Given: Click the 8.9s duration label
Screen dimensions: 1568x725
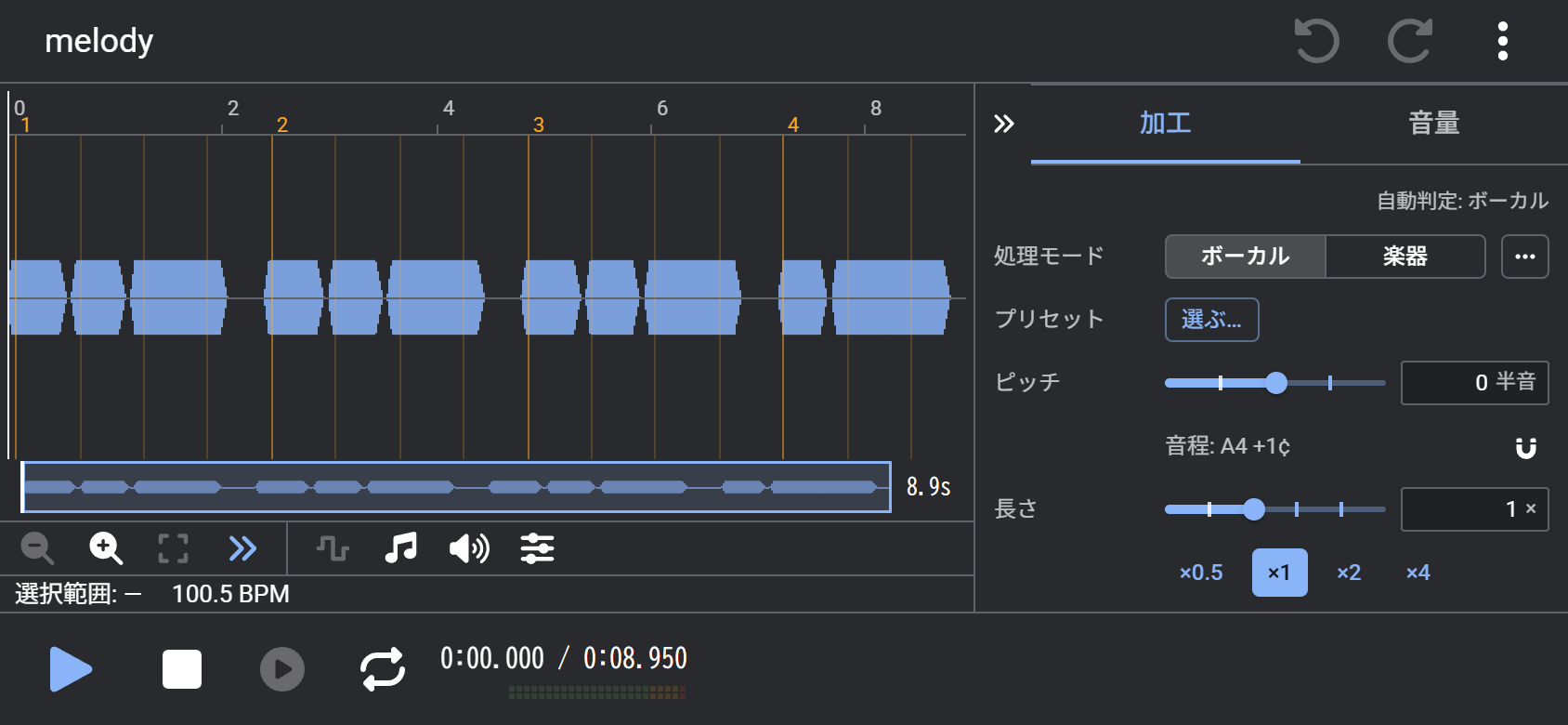Looking at the screenshot, I should point(929,486).
